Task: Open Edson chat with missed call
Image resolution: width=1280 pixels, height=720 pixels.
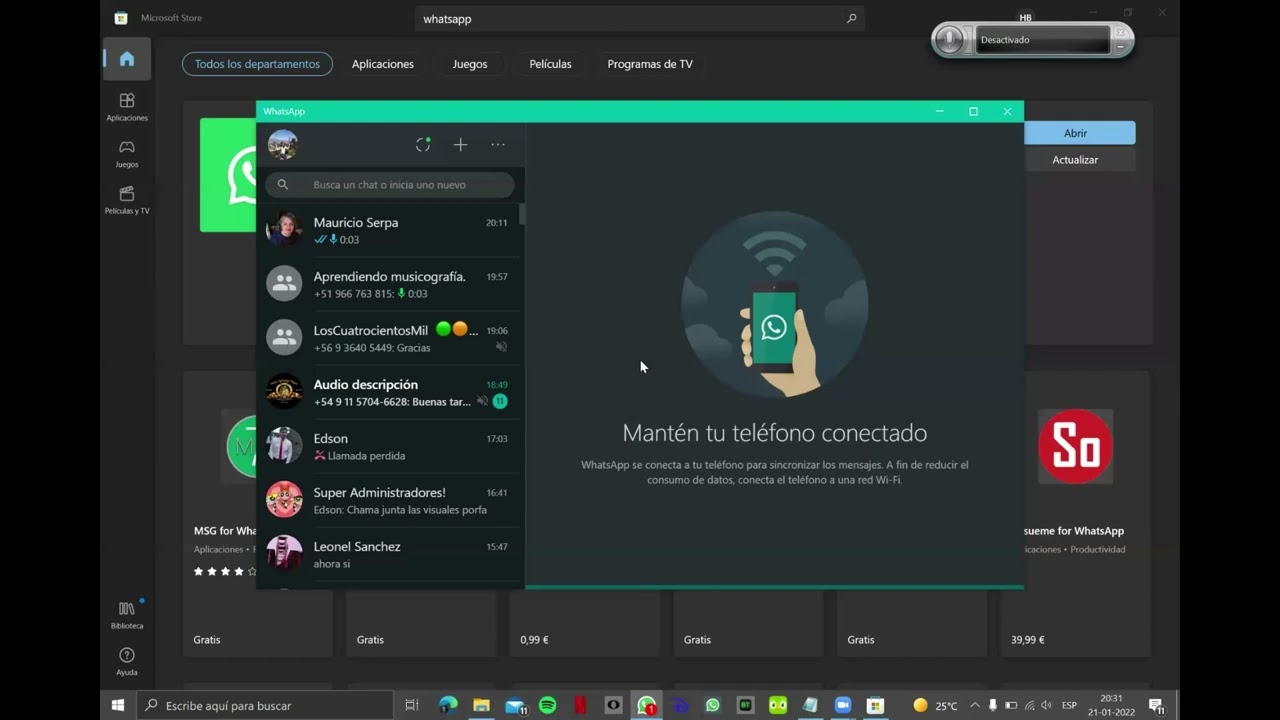Action: tap(389, 446)
